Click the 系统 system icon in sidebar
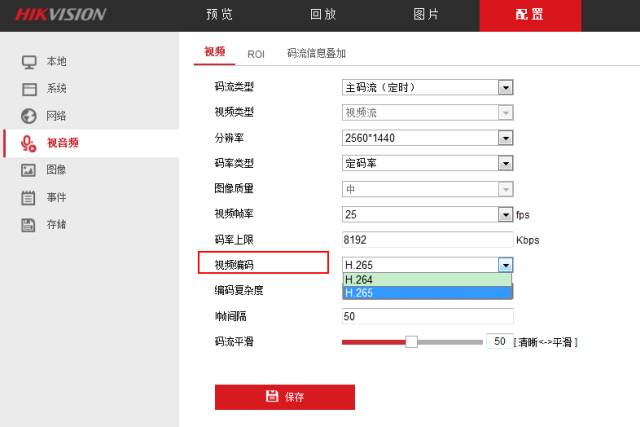Image resolution: width=640 pixels, height=427 pixels. [29, 89]
